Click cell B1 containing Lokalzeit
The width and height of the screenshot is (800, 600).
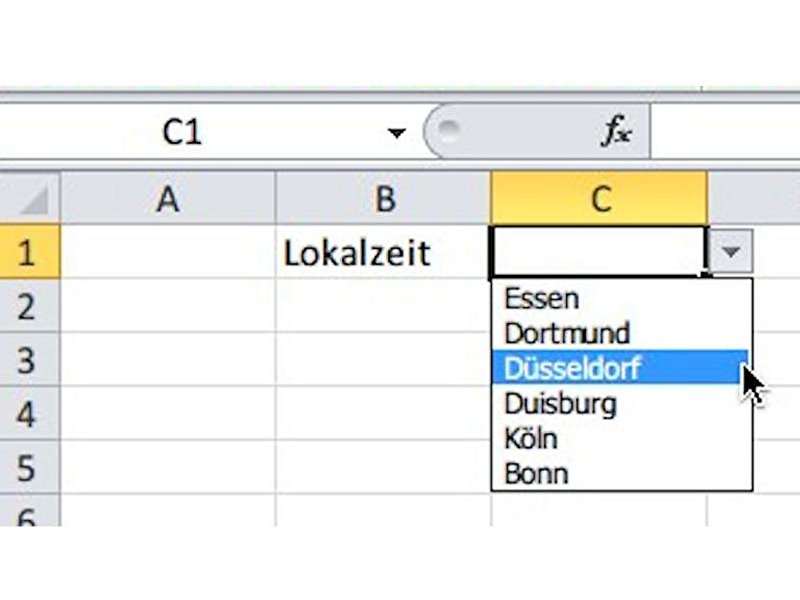[x=384, y=253]
